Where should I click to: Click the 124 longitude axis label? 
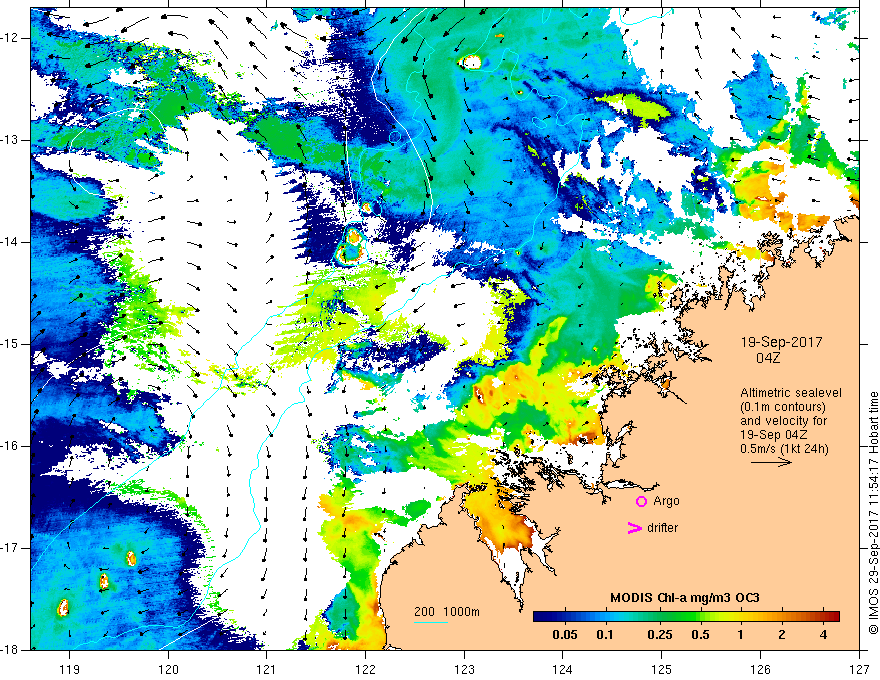563,669
